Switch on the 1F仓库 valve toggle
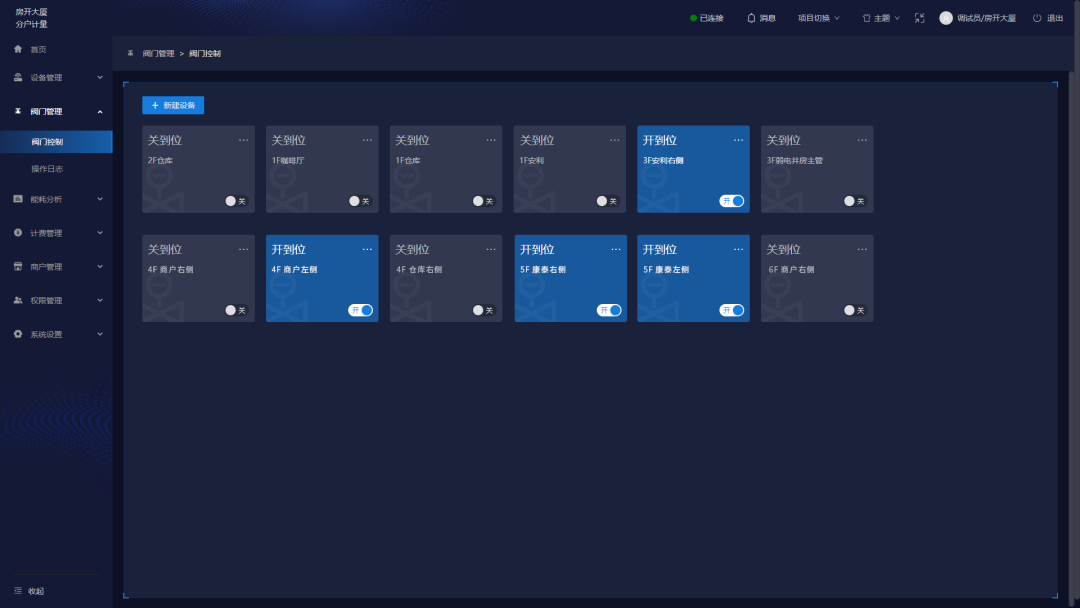 [484, 201]
